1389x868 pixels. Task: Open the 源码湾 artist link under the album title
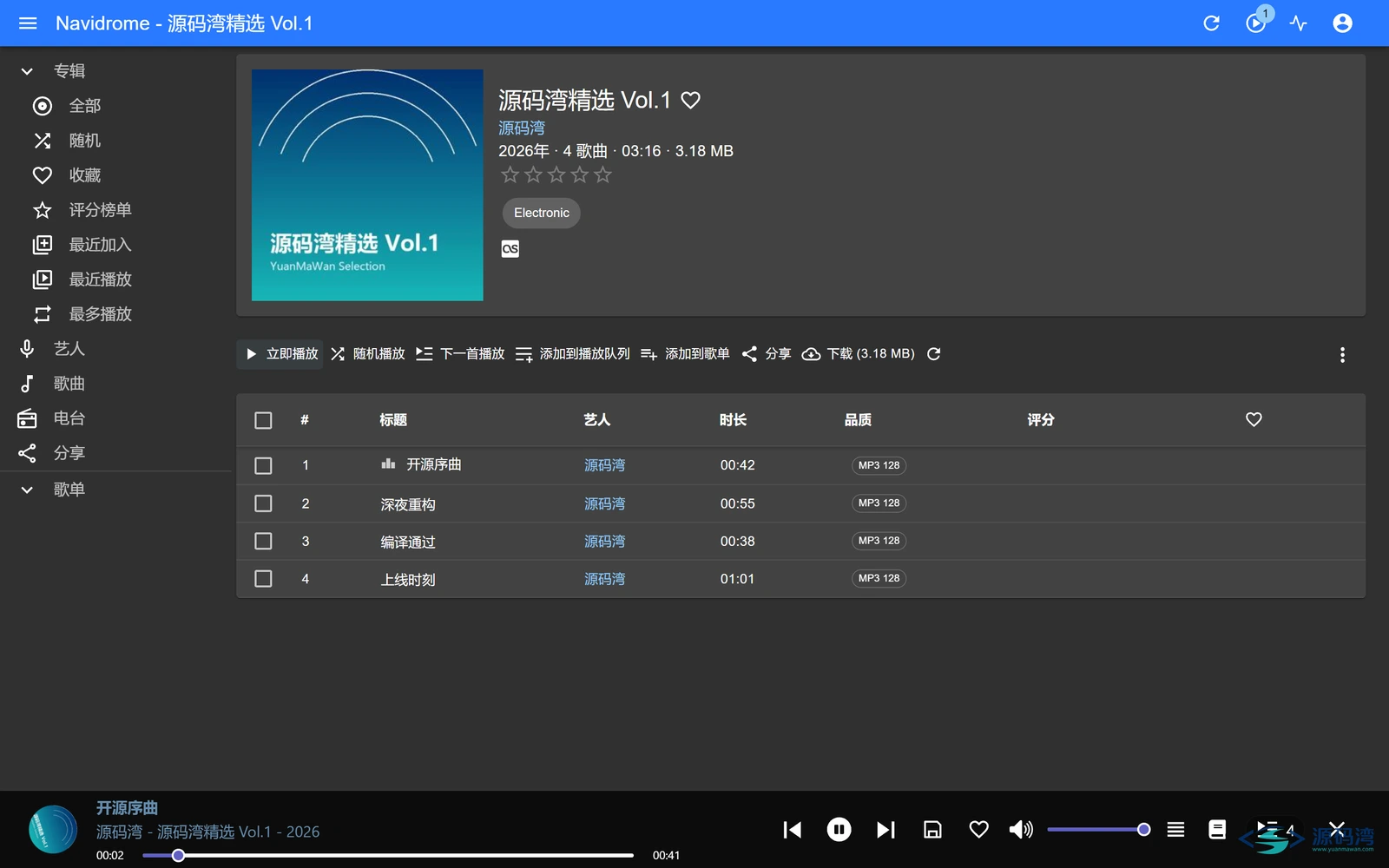[522, 128]
